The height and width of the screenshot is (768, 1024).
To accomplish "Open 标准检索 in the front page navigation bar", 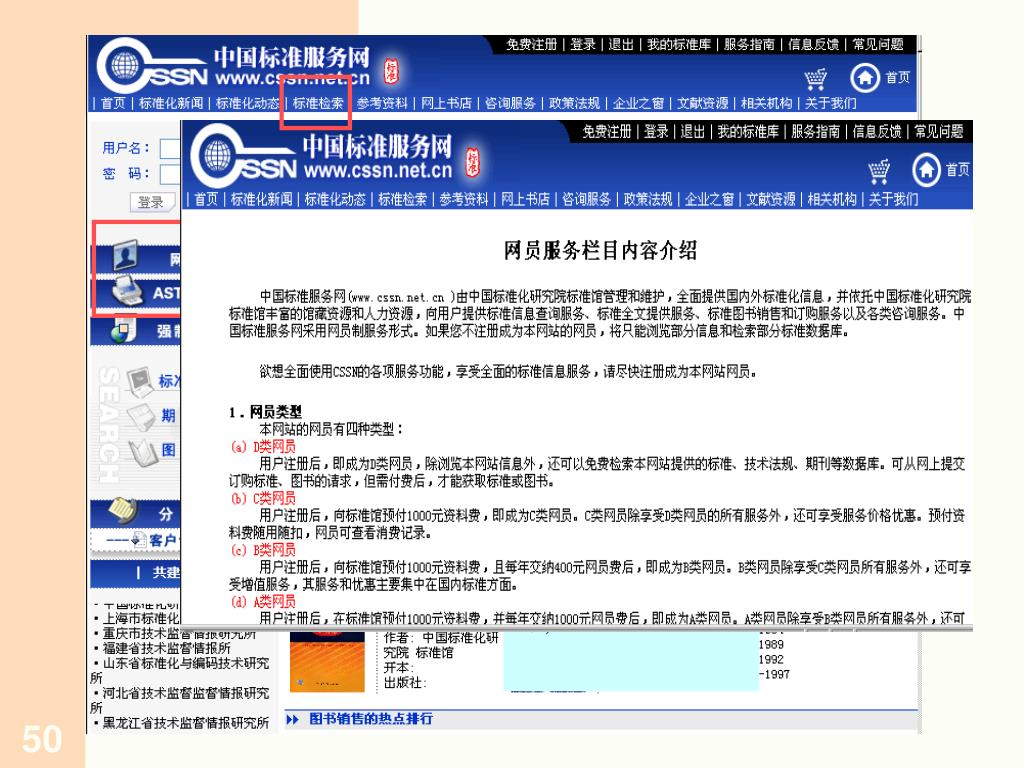I will (402, 199).
